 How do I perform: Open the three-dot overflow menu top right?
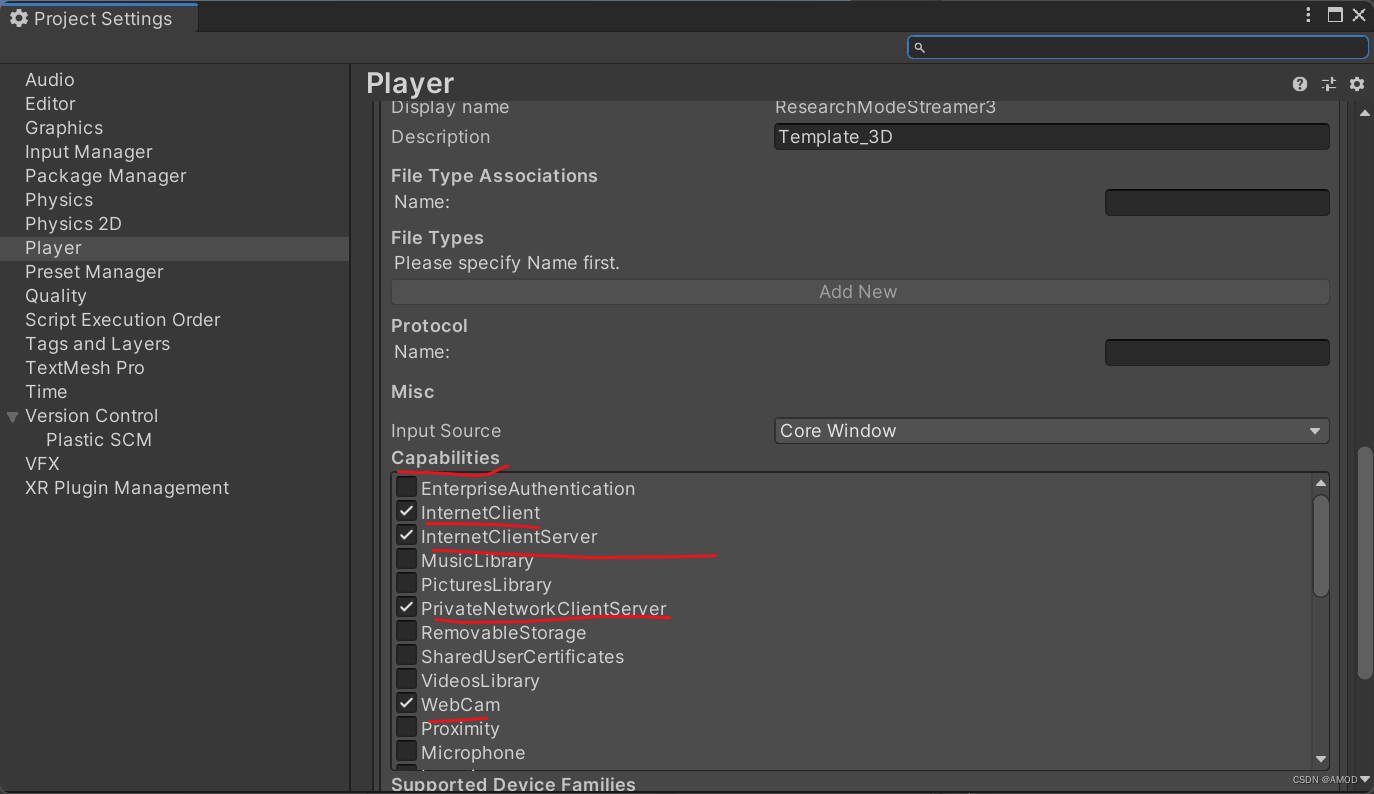point(1308,15)
